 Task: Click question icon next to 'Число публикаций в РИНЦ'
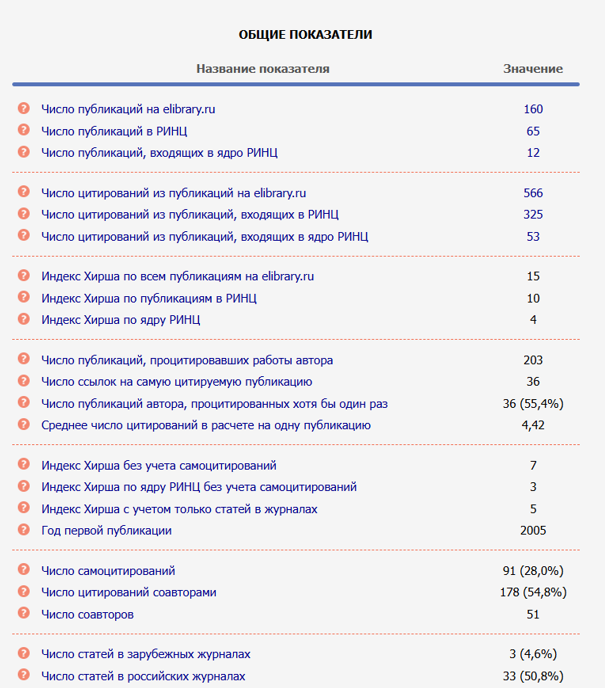(x=23, y=131)
